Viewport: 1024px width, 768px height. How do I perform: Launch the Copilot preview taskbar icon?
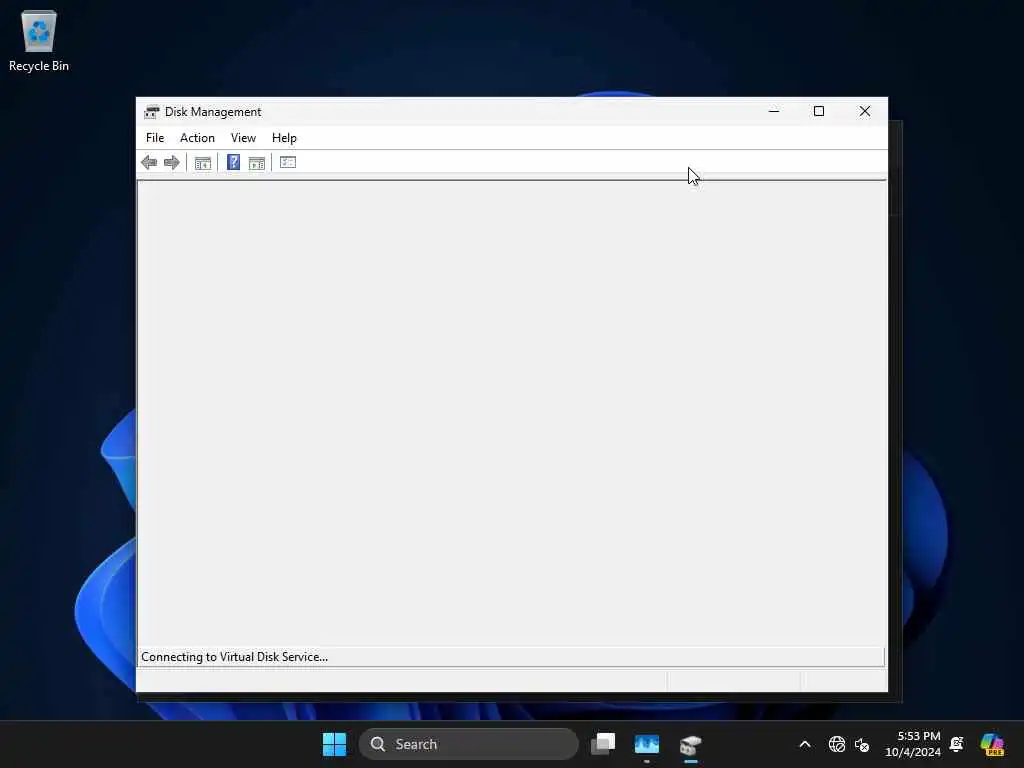click(992, 744)
